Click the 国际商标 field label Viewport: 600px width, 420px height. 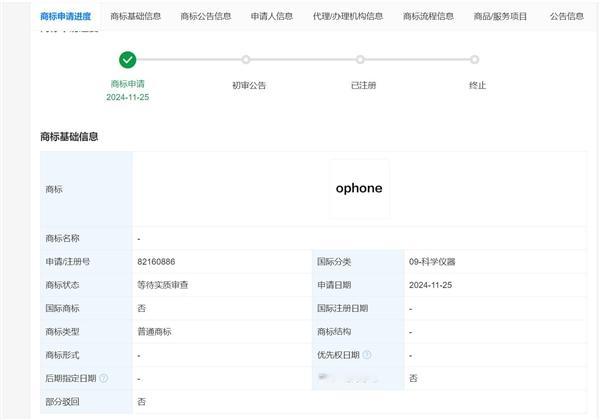point(62,308)
